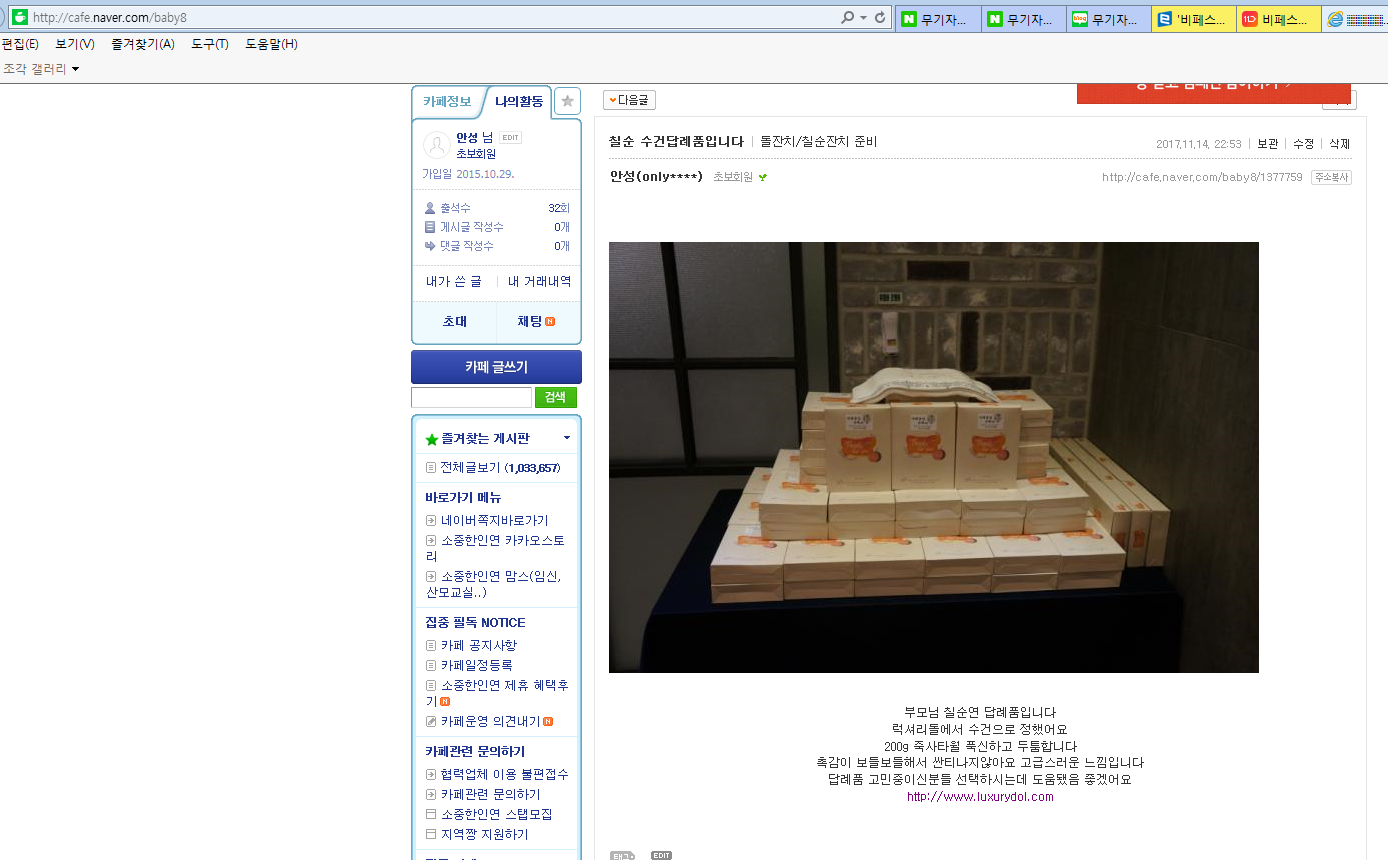Open the 도움말(H) menu
Image resolution: width=1388 pixels, height=860 pixels.
click(x=271, y=44)
